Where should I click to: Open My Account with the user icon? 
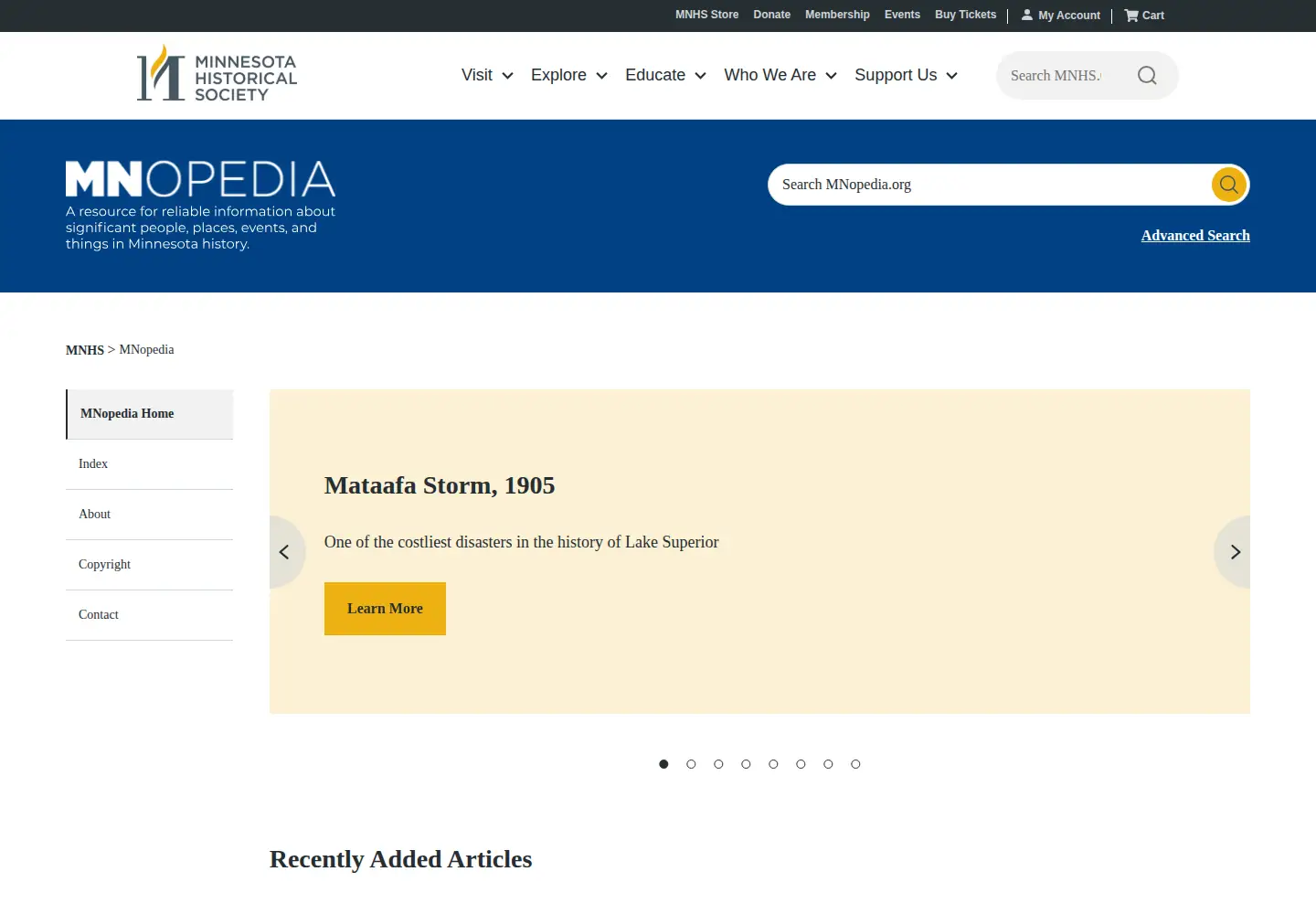tap(1061, 16)
